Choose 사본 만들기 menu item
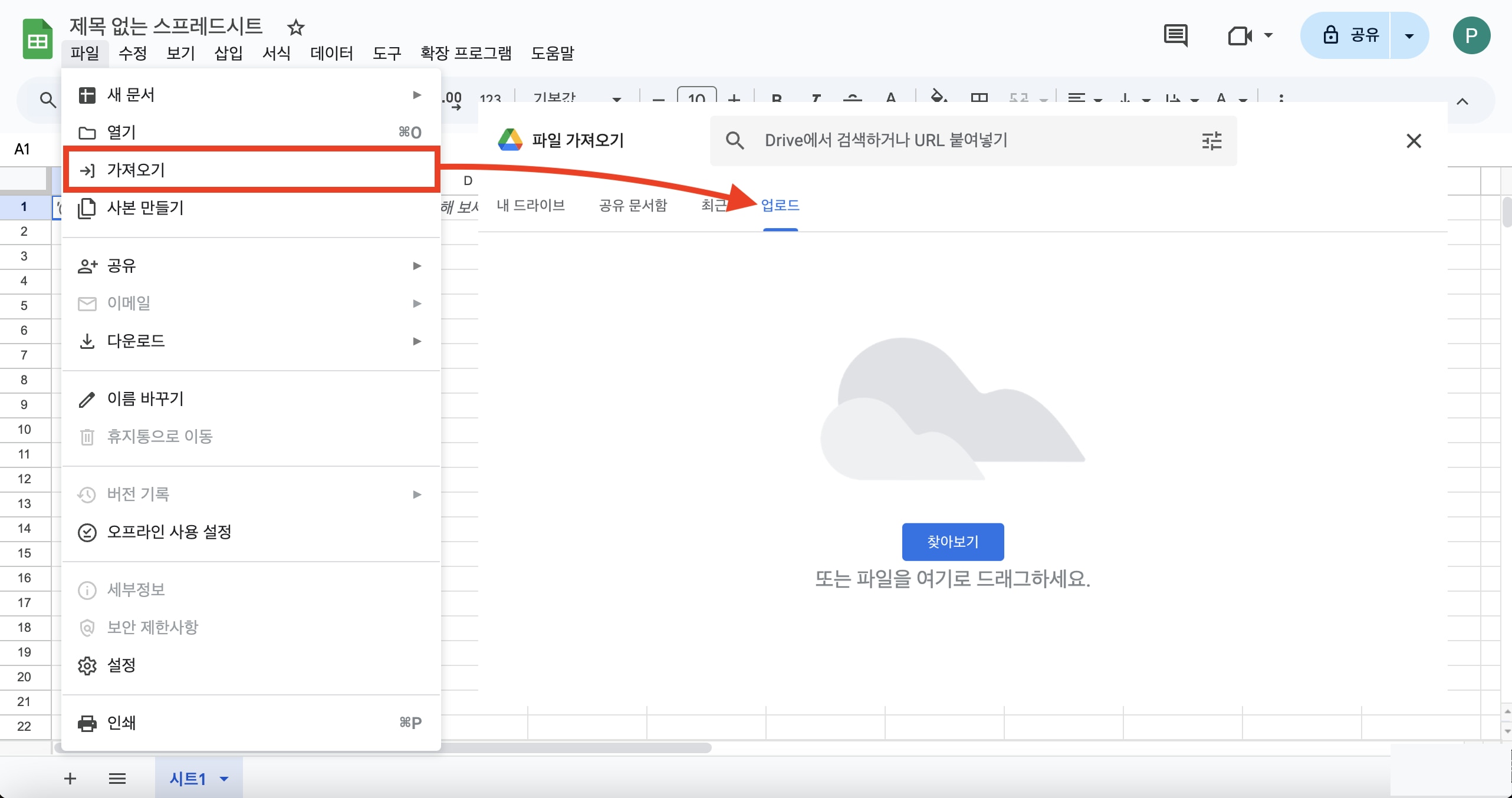1512x798 pixels. [x=251, y=207]
